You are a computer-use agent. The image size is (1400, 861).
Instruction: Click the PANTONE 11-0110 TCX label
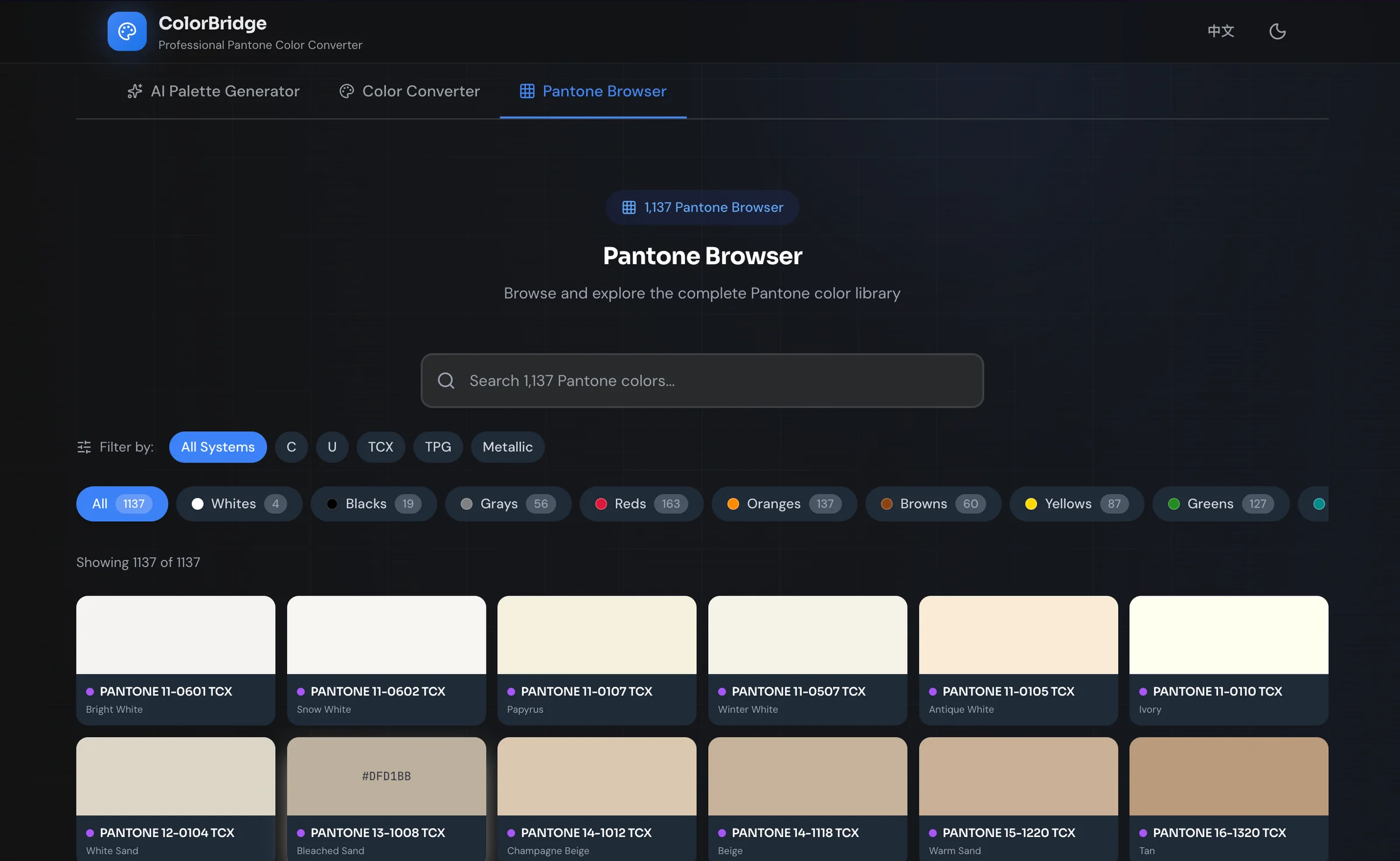point(1217,691)
